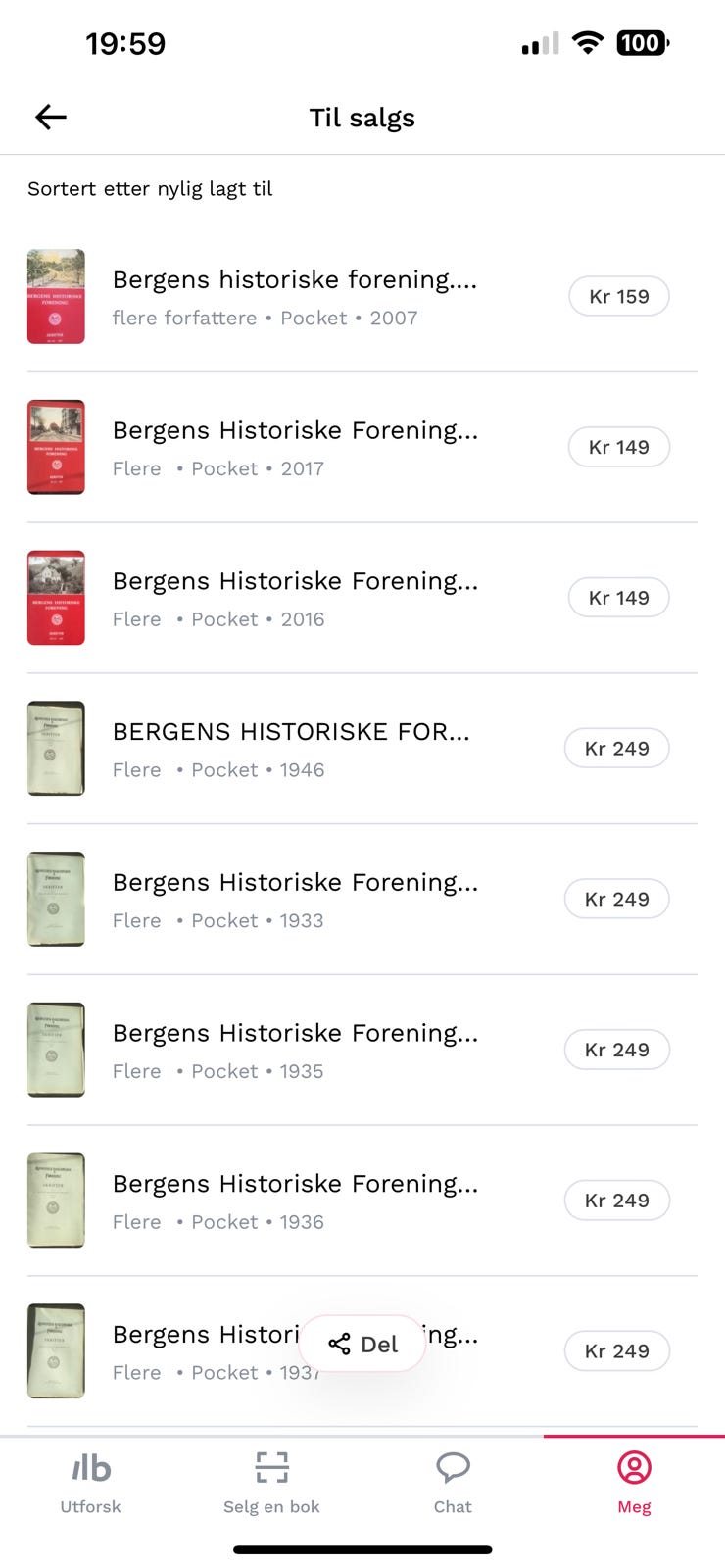
Task: Open the Utforsk tab icon
Action: [91, 1467]
